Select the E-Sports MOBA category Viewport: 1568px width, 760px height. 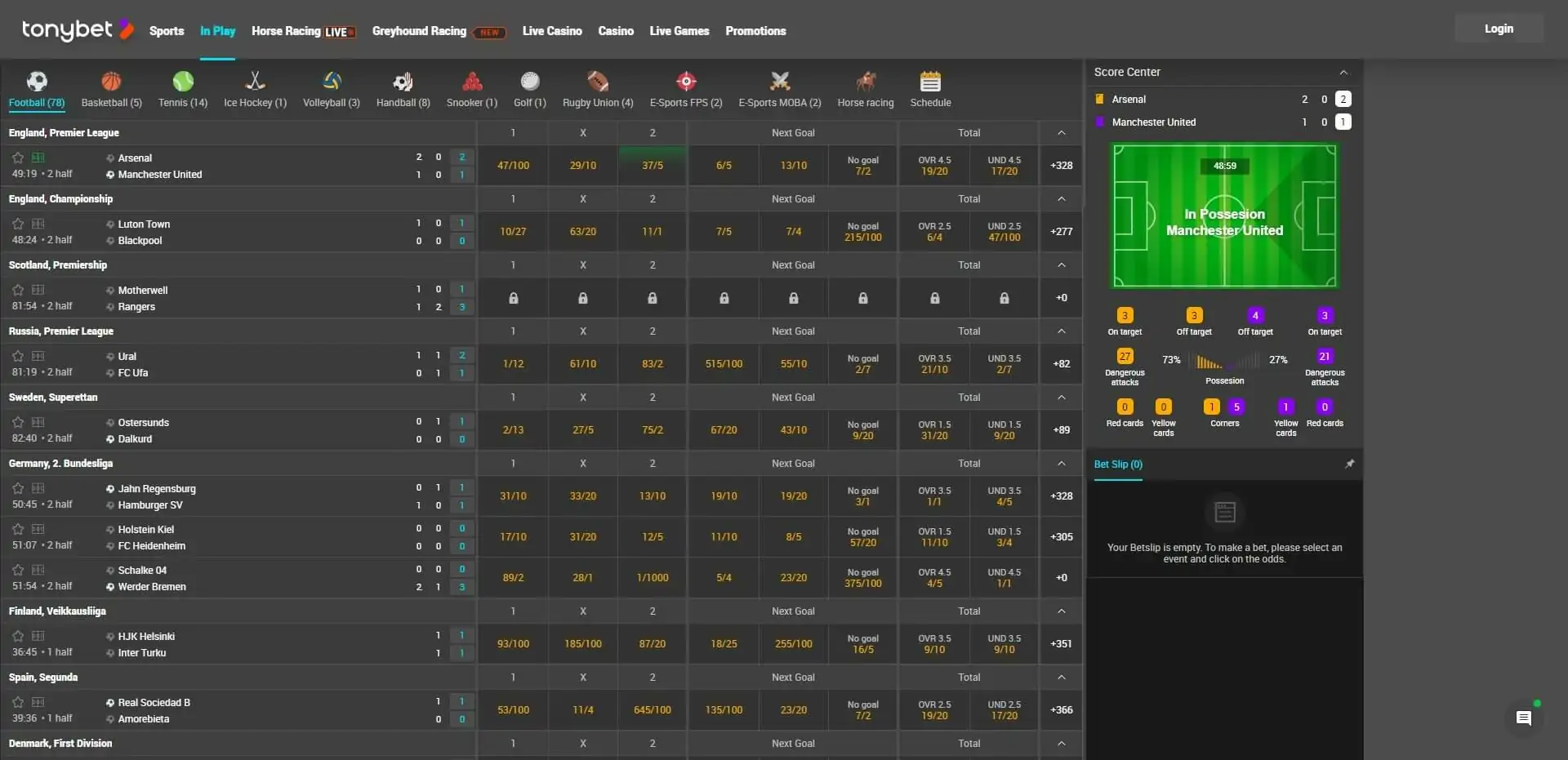pyautogui.click(x=780, y=82)
